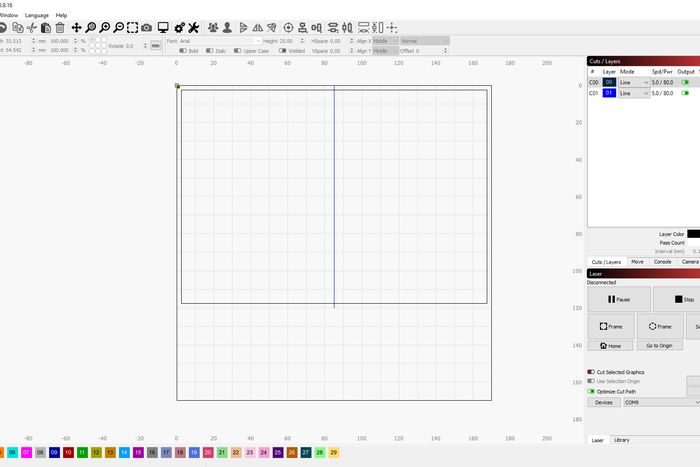The height and width of the screenshot is (467, 700).
Task: Select palette color swatch 29
Action: click(333, 452)
